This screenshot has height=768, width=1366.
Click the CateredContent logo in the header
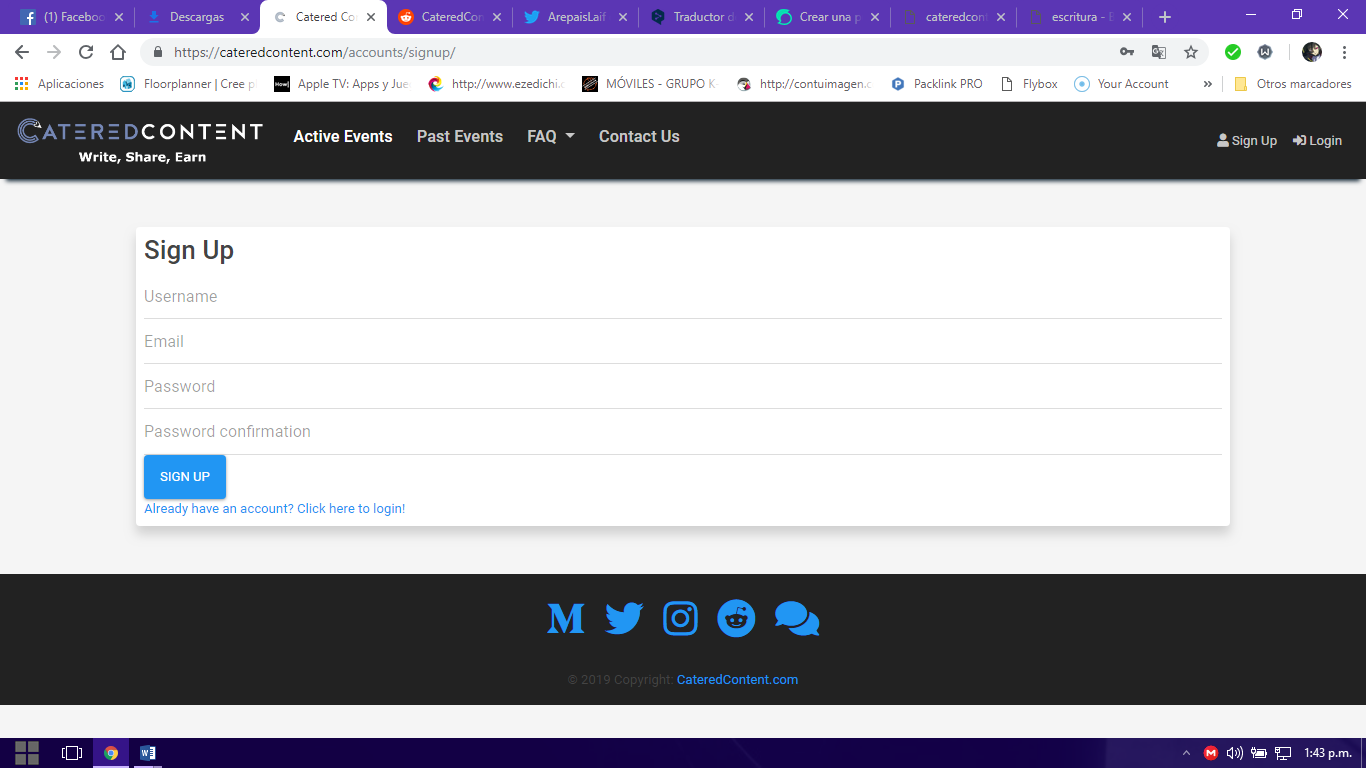click(140, 141)
